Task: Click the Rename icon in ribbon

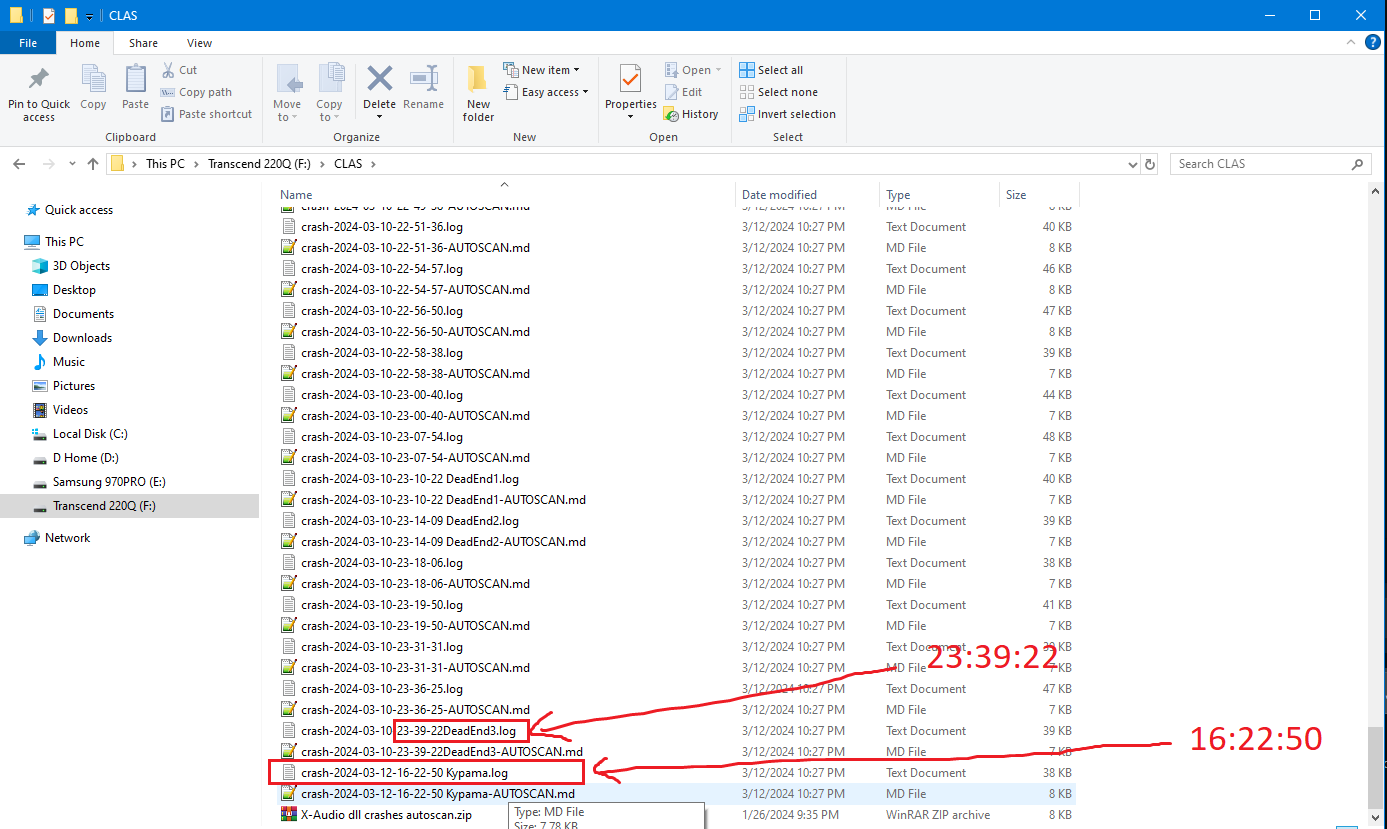Action: tap(424, 80)
